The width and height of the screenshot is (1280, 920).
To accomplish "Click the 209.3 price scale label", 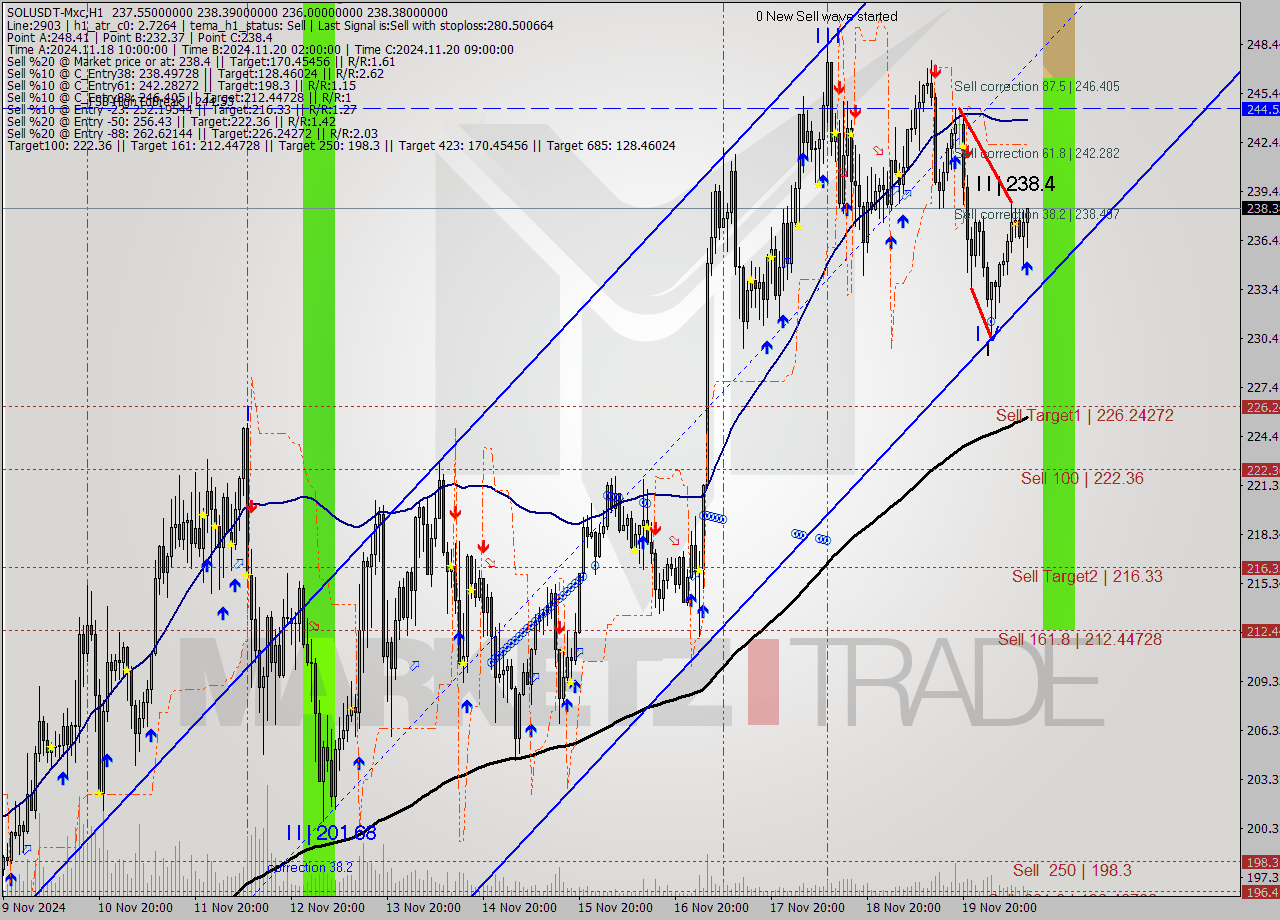I will 1262,681.
